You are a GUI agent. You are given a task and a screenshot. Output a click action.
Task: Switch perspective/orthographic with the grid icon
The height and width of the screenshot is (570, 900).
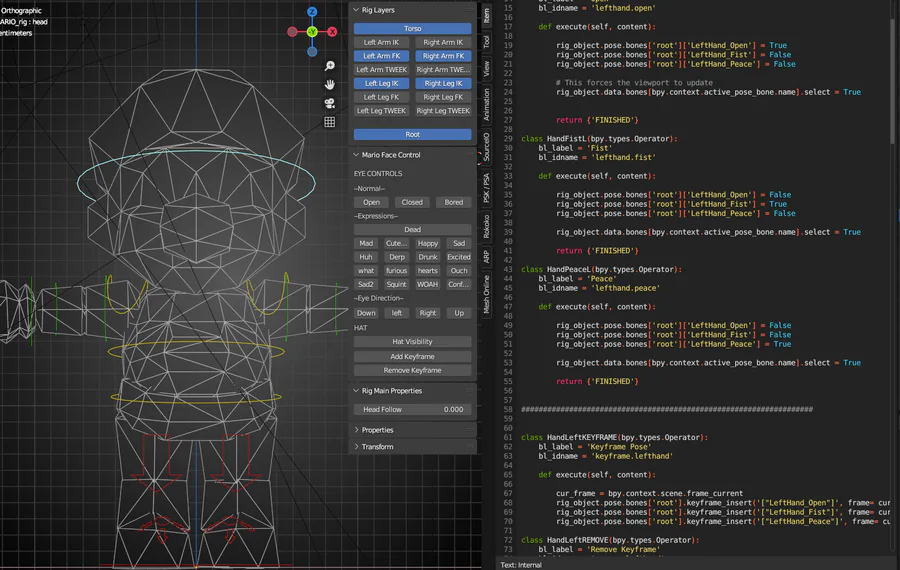tap(329, 122)
